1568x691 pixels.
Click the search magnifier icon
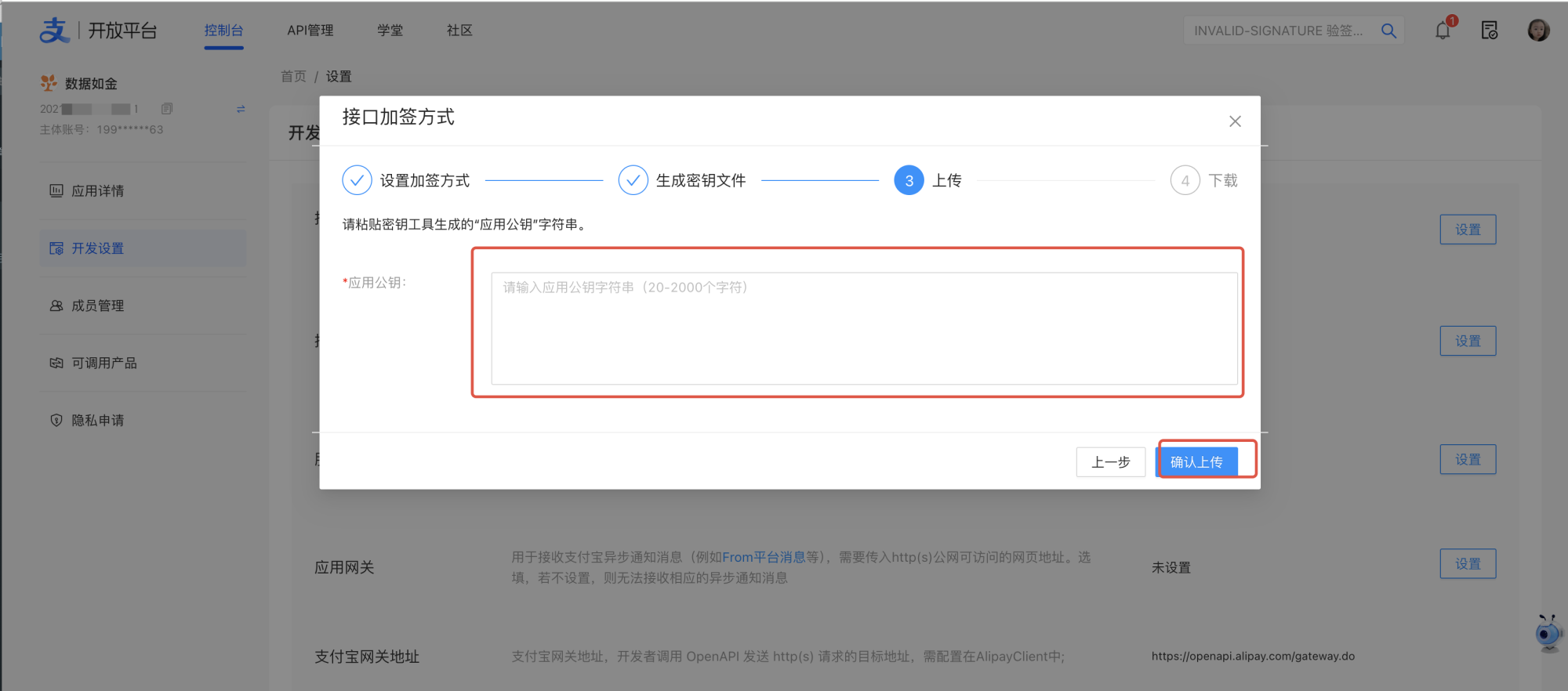click(x=1388, y=31)
